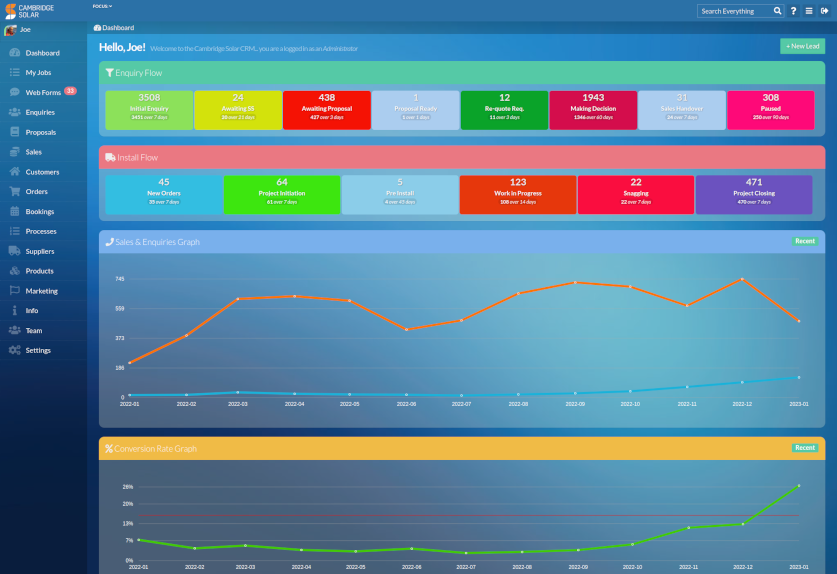Screen dimensions: 837x574
Task: Open the Awaiting Proposal 438 tile
Action: 327,110
